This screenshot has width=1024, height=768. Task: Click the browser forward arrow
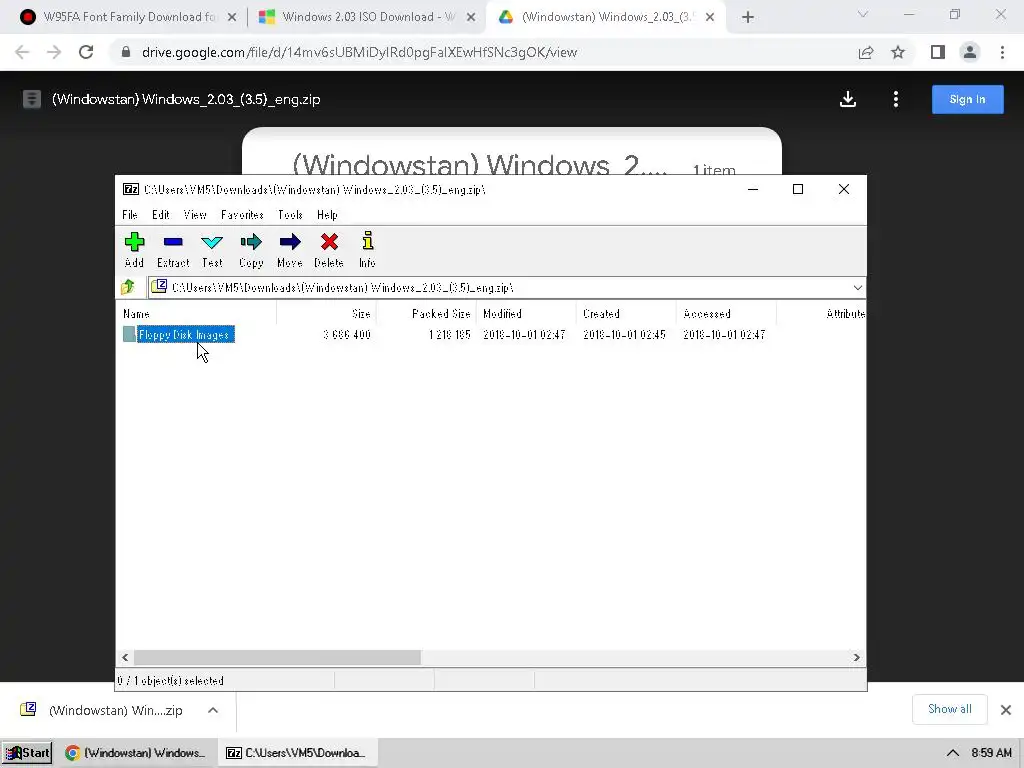pyautogui.click(x=54, y=52)
